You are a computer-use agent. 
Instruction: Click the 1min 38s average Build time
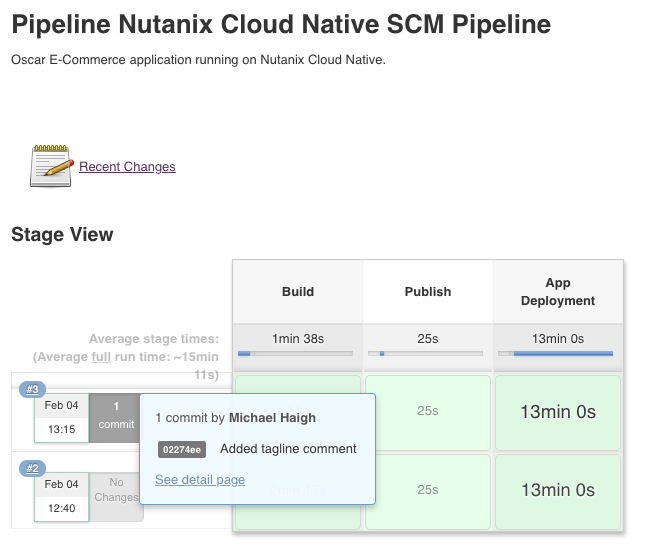298,339
